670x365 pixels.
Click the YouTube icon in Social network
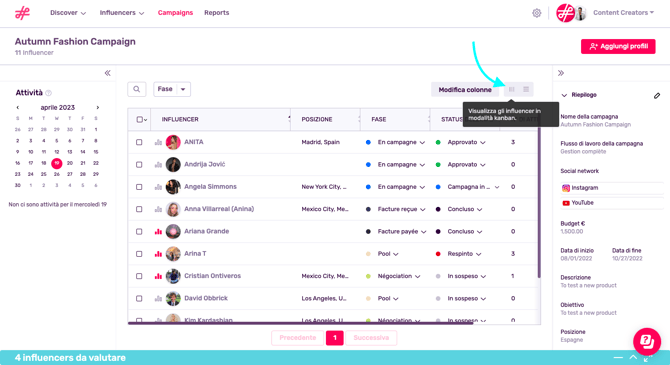[x=566, y=203]
